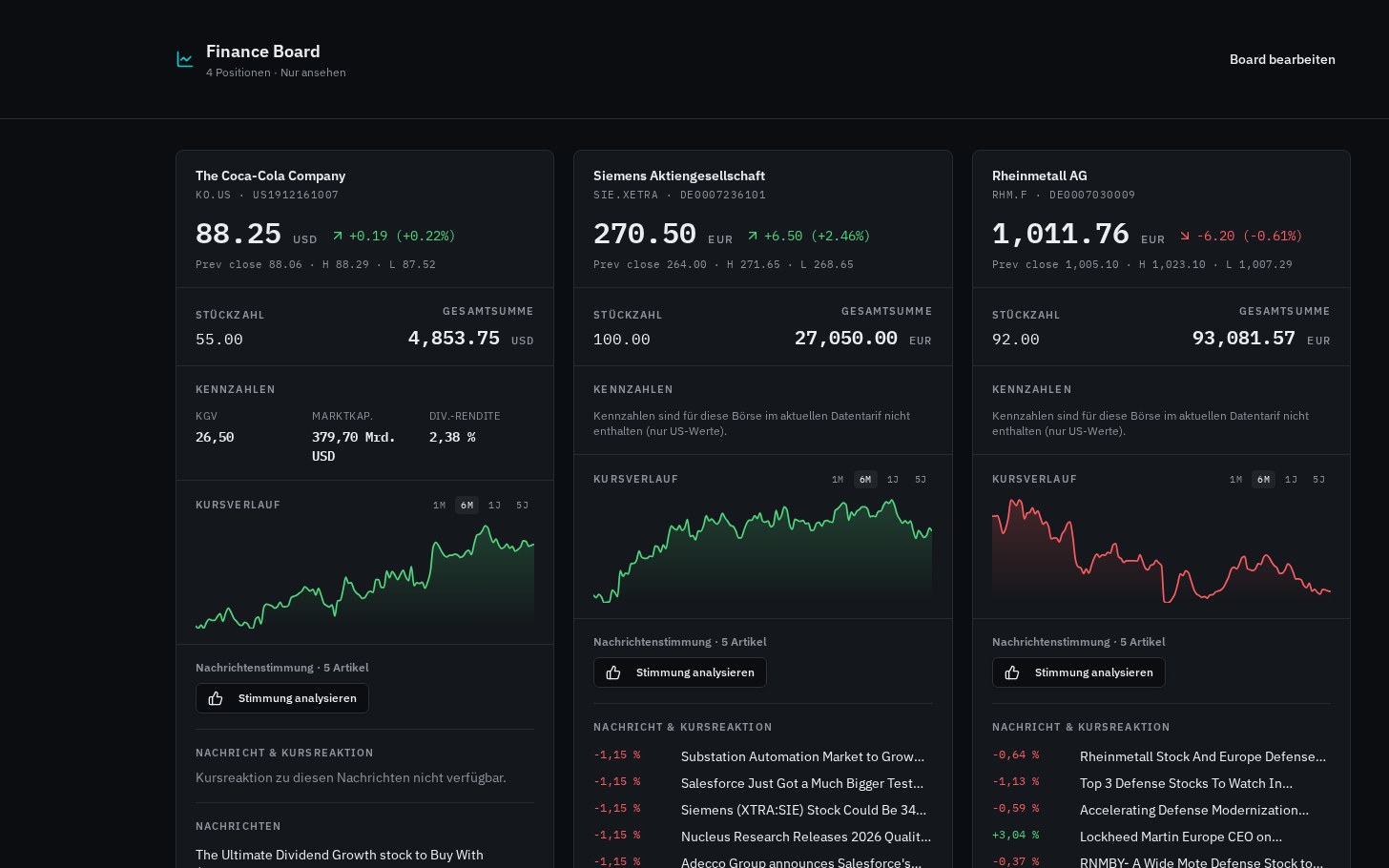Open Coca-Cola article 'The Ultimate Dividend Growth stock'
The height and width of the screenshot is (868, 1389).
pos(340,856)
